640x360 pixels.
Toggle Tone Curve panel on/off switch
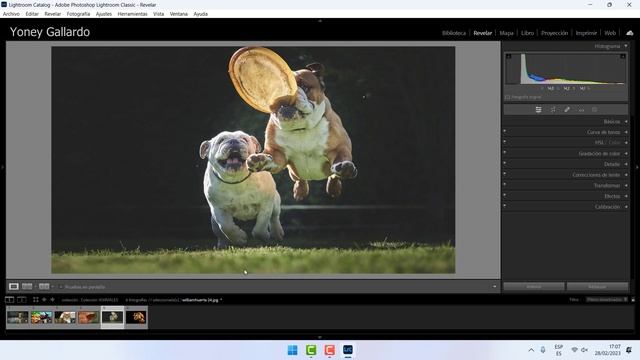[x=505, y=131]
